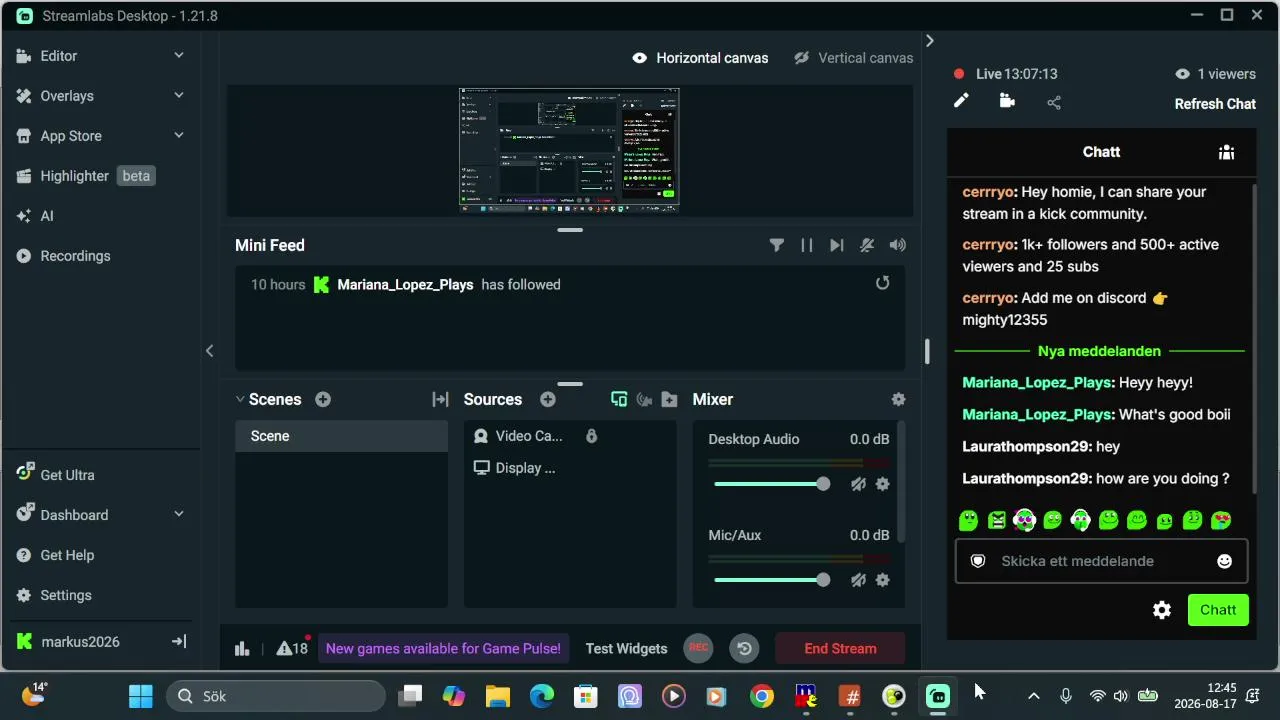Toggle Vertical canvas visibility
The width and height of the screenshot is (1280, 720).
[801, 58]
